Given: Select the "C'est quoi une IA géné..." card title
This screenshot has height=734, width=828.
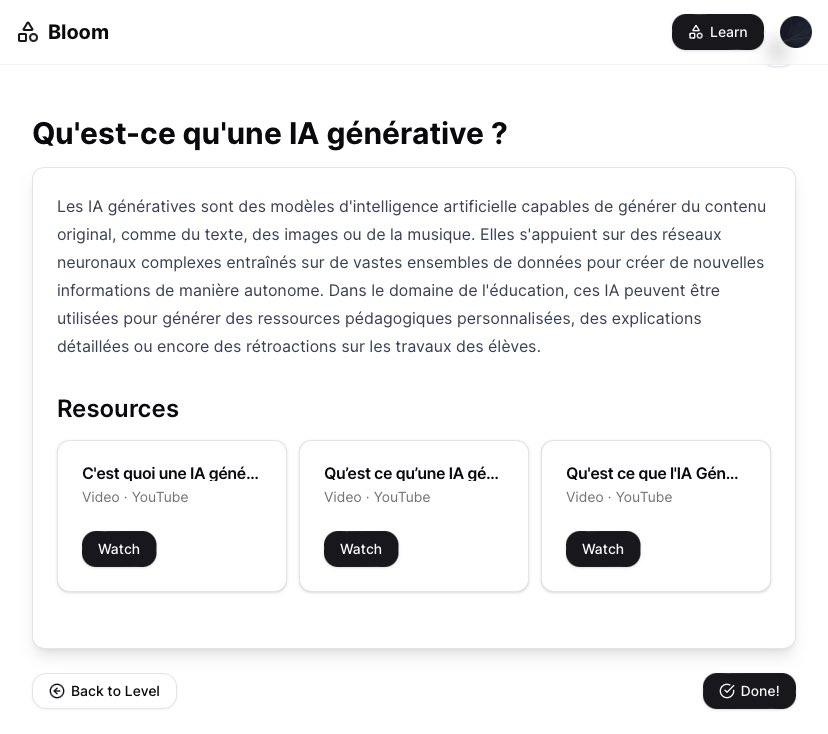Looking at the screenshot, I should (x=170, y=473).
